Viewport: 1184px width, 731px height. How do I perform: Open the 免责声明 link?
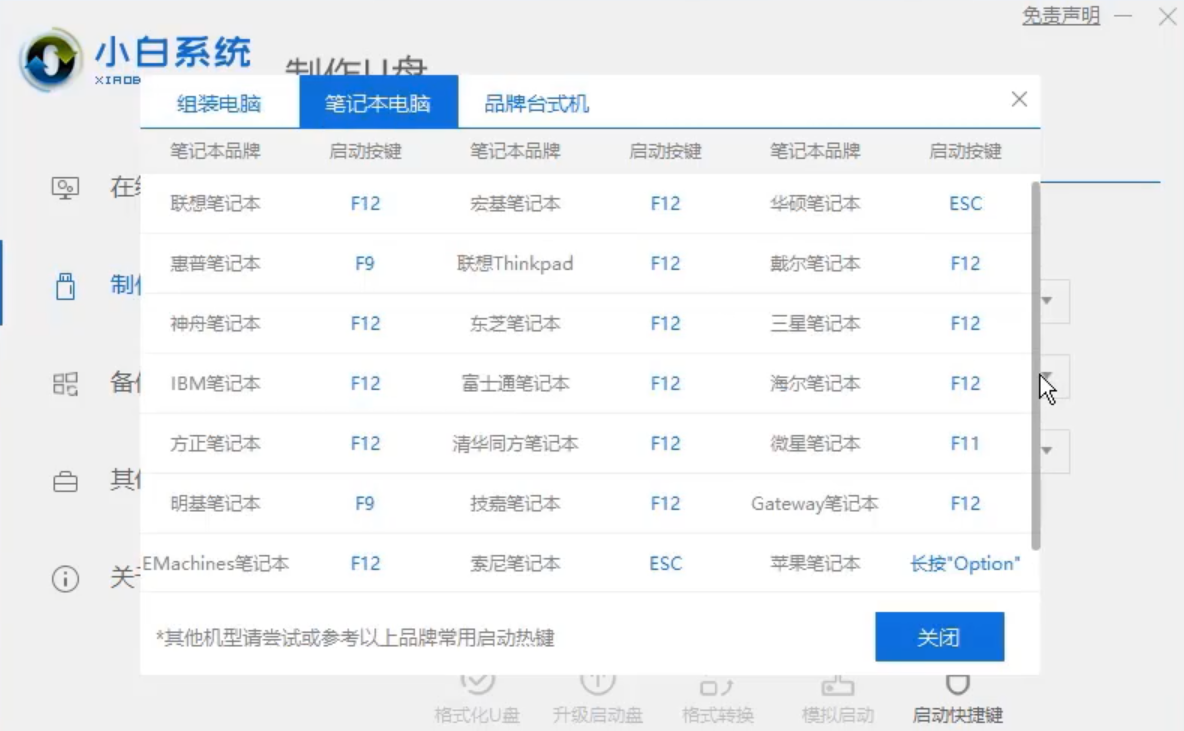pyautogui.click(x=1061, y=15)
